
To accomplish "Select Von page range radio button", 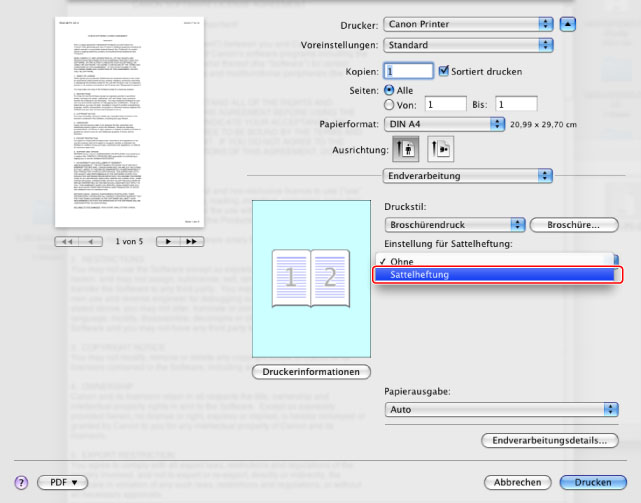I will (390, 104).
